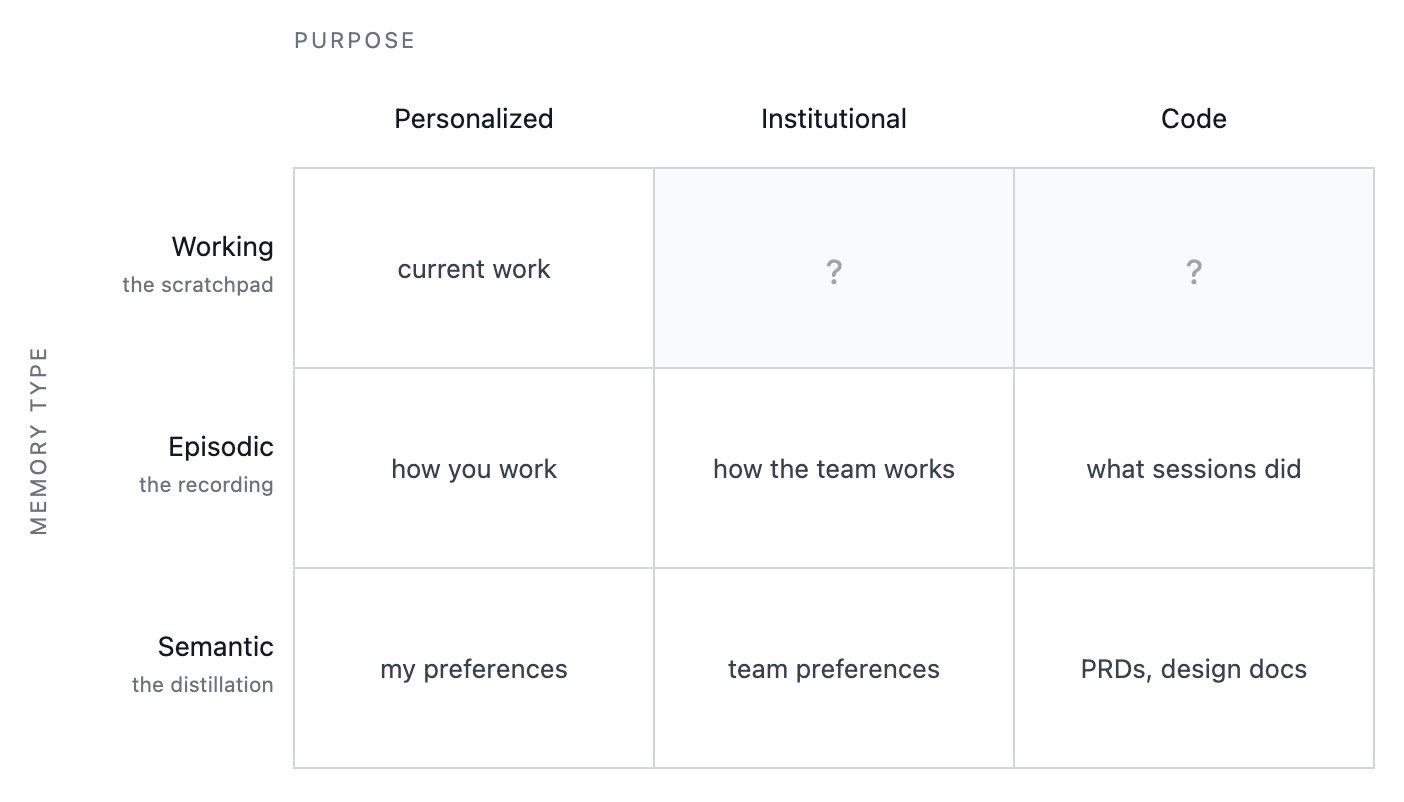Select the Code column header

click(1194, 119)
